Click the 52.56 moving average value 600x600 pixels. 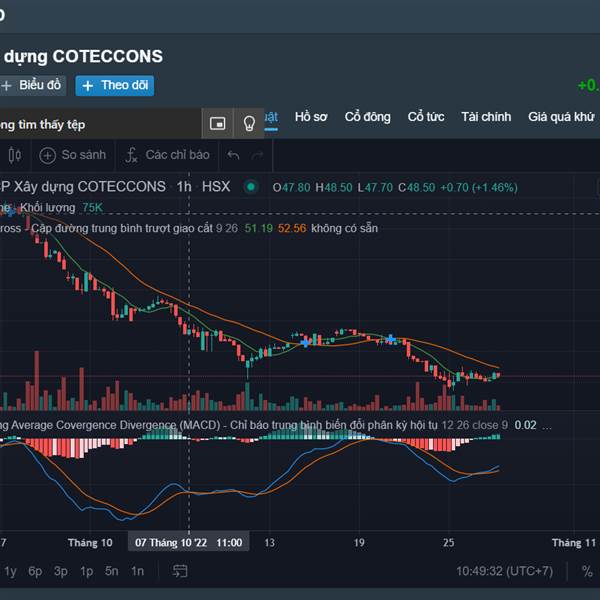tap(292, 228)
